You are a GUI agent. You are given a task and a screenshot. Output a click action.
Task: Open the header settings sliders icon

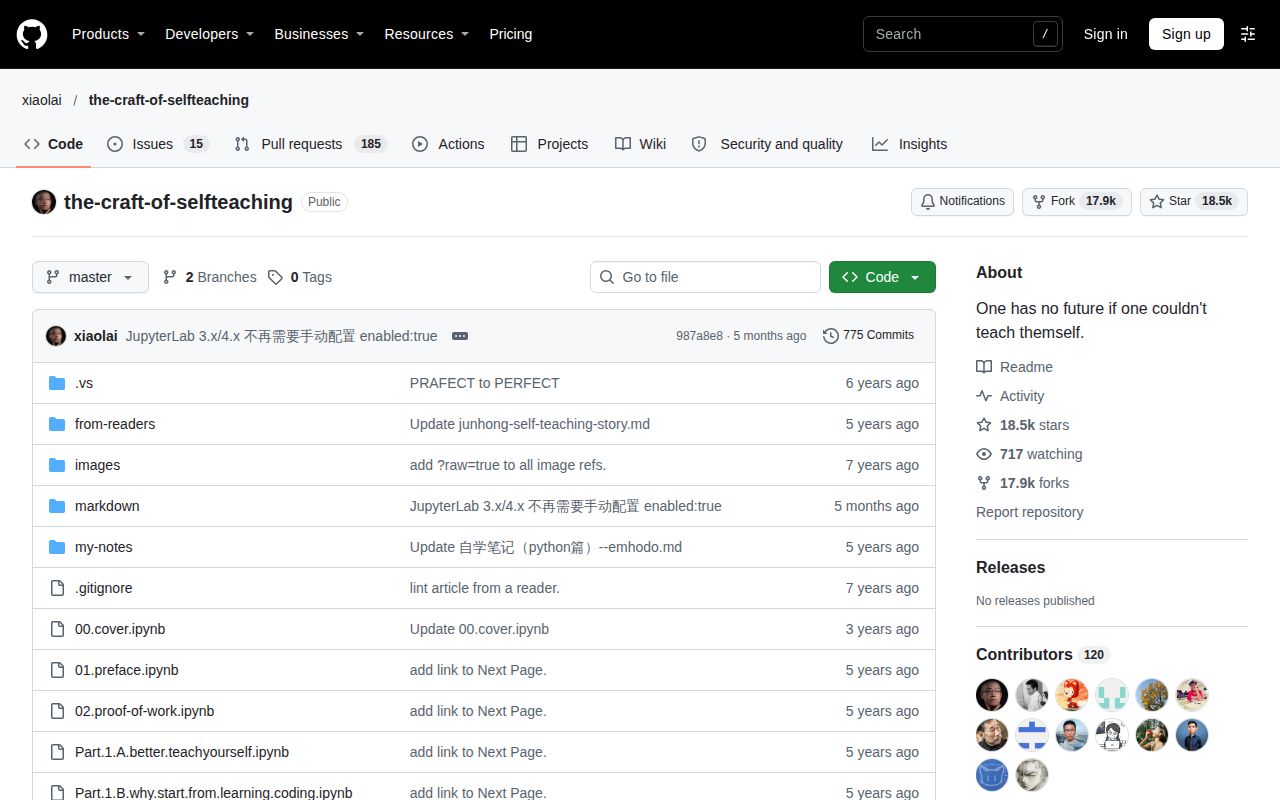pyautogui.click(x=1248, y=34)
